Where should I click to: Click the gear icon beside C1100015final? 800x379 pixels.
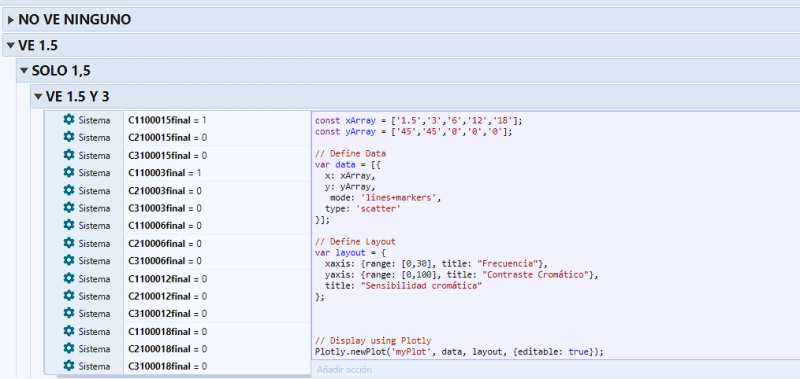point(69,119)
